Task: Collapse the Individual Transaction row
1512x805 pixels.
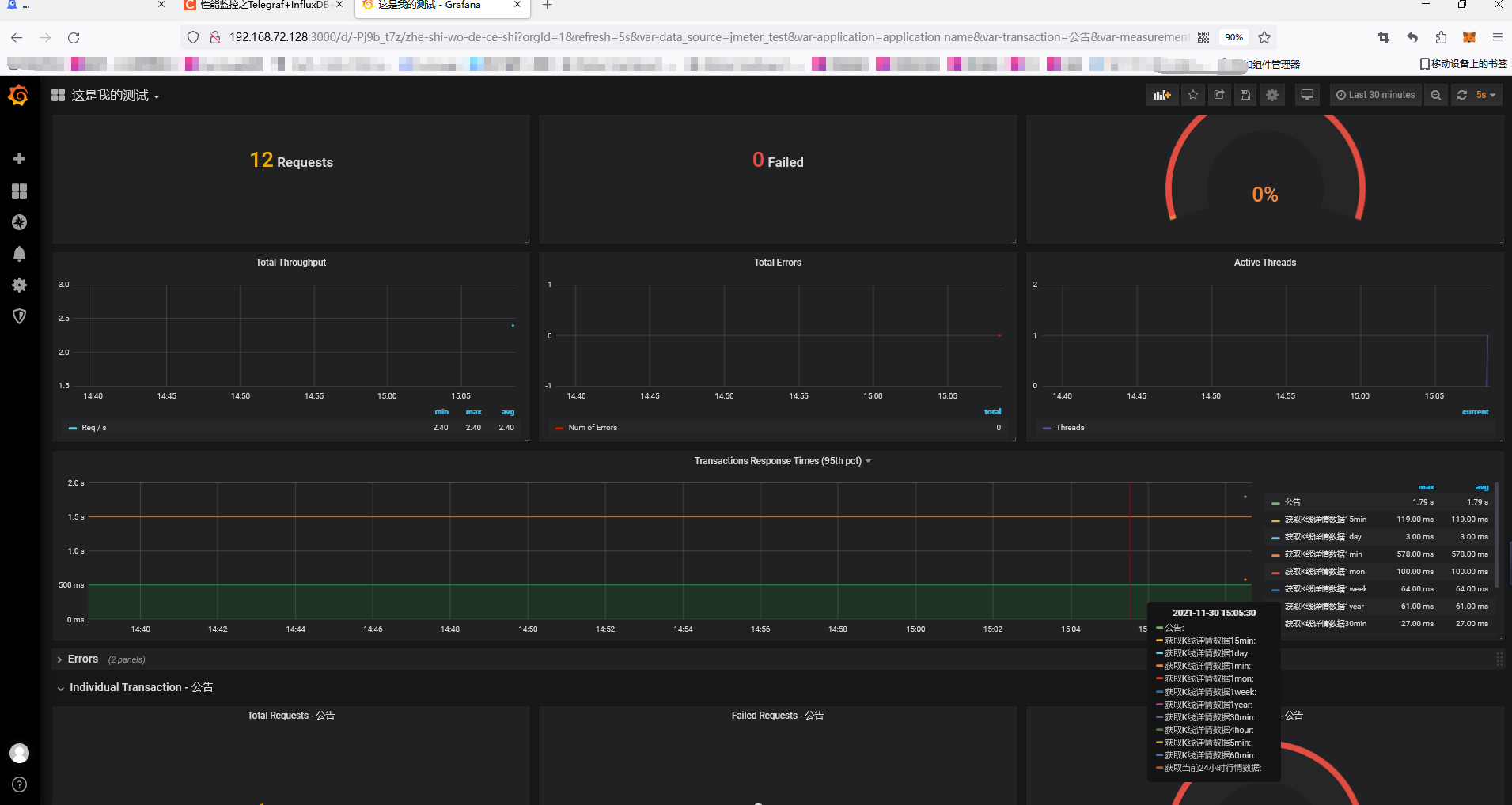Action: [x=141, y=687]
